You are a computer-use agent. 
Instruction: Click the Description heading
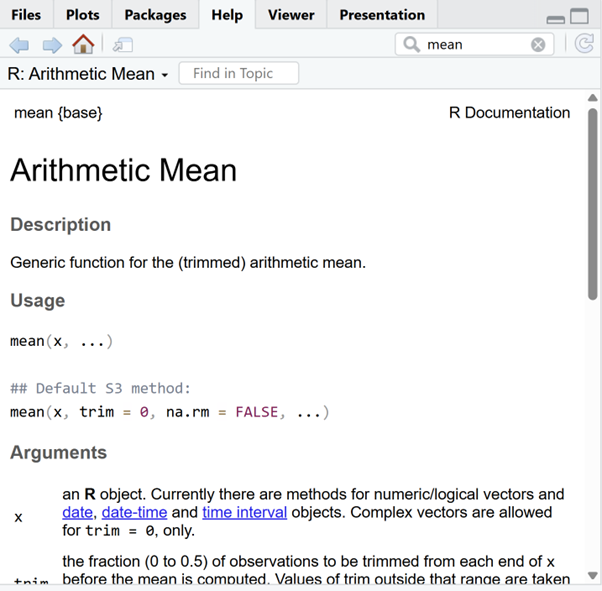click(61, 224)
